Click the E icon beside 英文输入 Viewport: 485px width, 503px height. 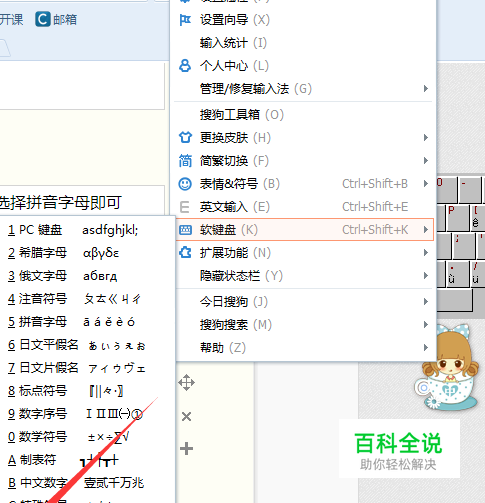point(185,207)
